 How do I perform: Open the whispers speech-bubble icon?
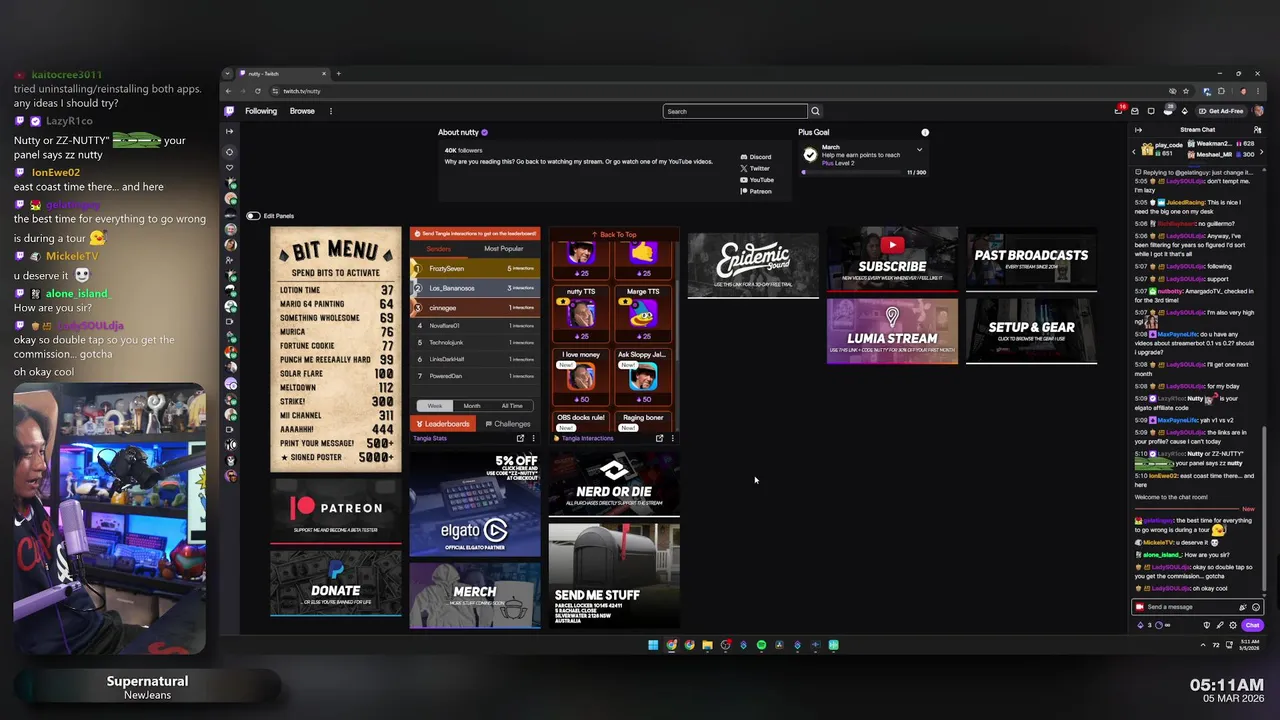click(x=1151, y=111)
